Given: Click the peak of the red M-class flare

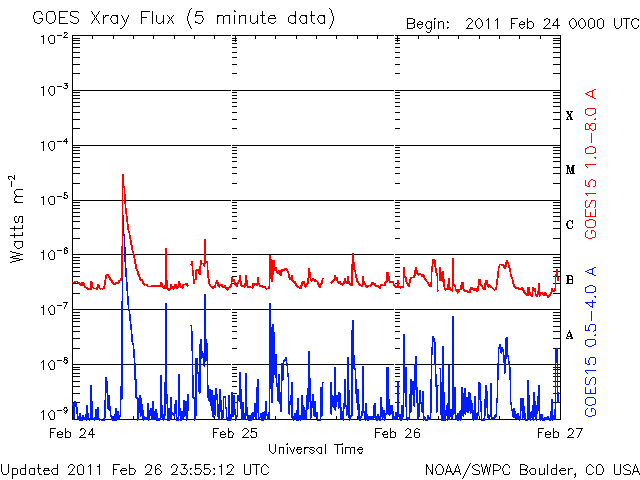Looking at the screenshot, I should click(x=123, y=175).
